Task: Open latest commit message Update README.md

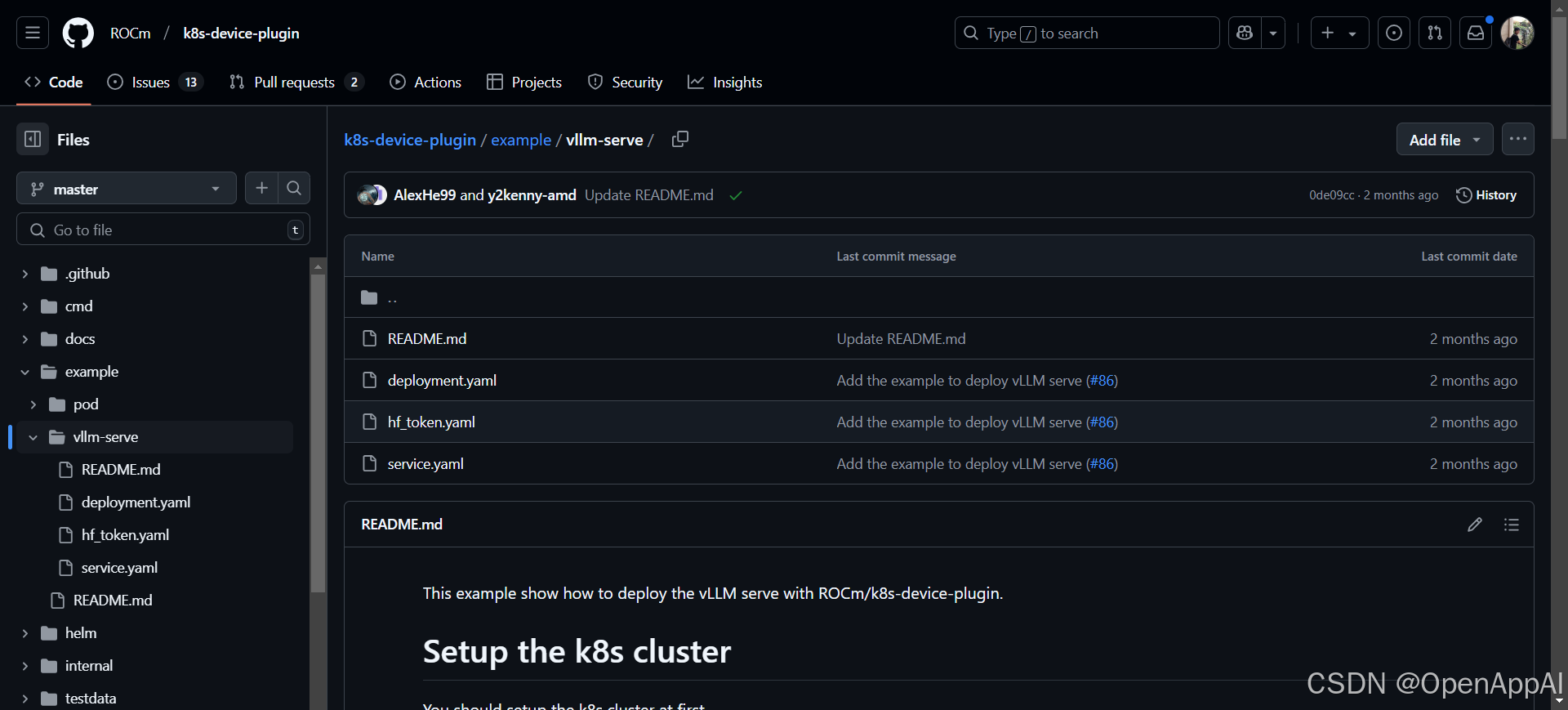Action: (649, 194)
